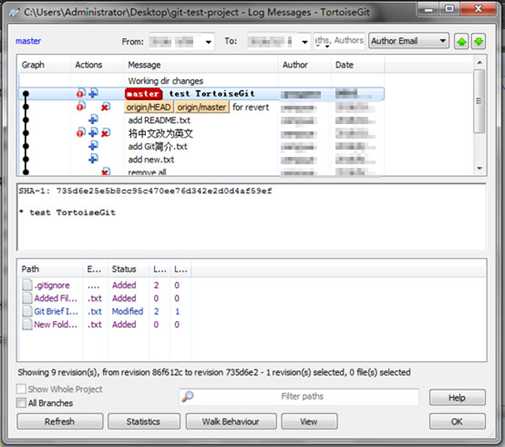Sort files by the Path column header
This screenshot has width=505, height=447.
click(30, 269)
